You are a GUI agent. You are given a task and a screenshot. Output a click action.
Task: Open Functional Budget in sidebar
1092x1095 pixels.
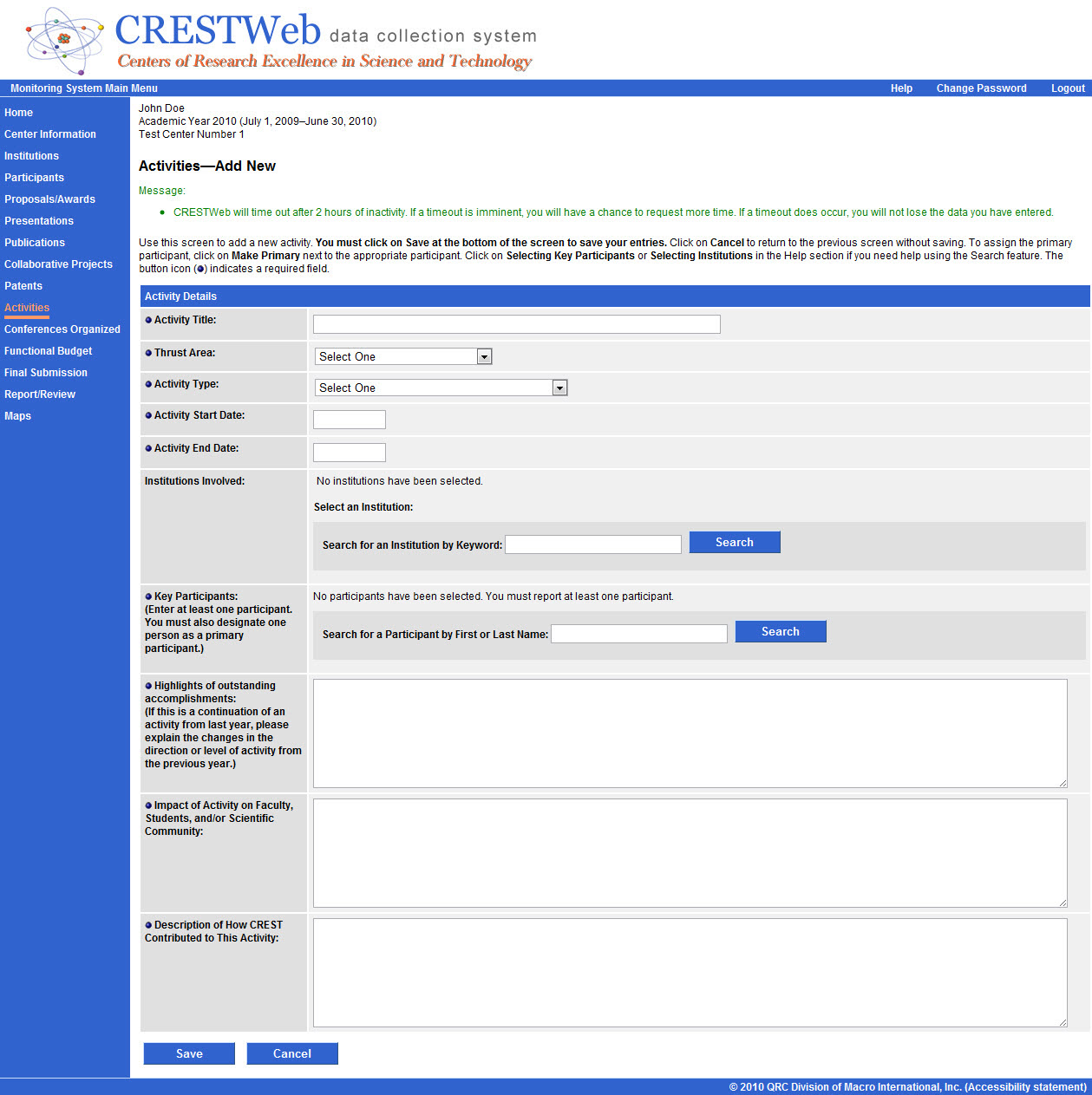coord(48,351)
